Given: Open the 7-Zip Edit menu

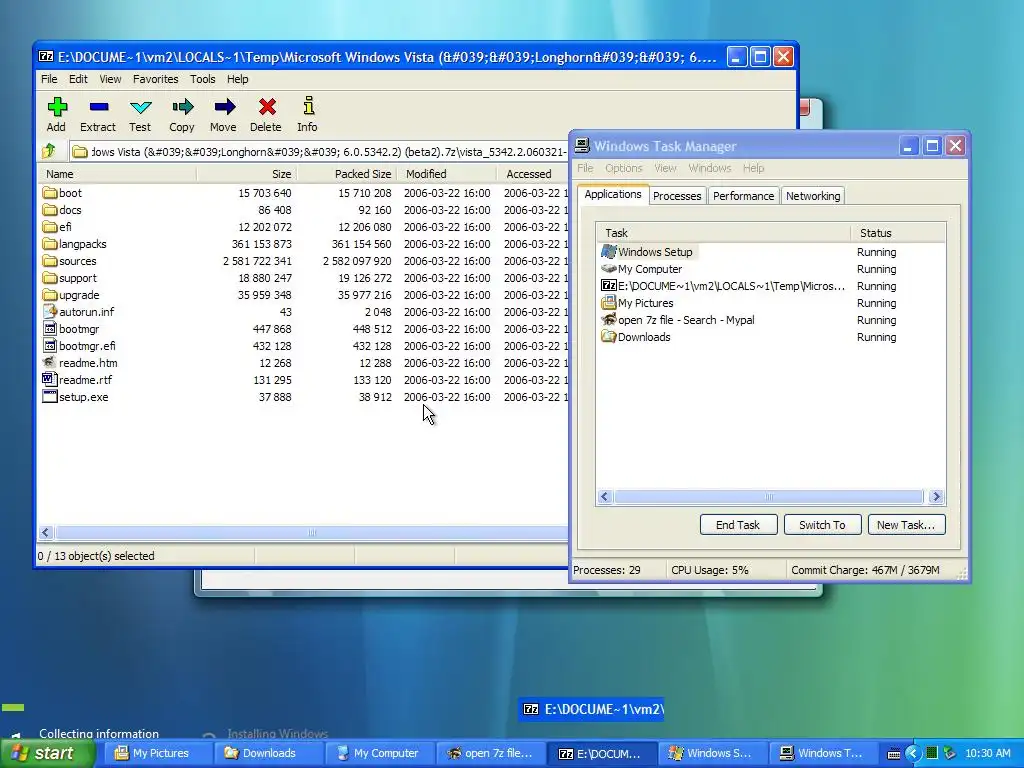Looking at the screenshot, I should [x=78, y=79].
